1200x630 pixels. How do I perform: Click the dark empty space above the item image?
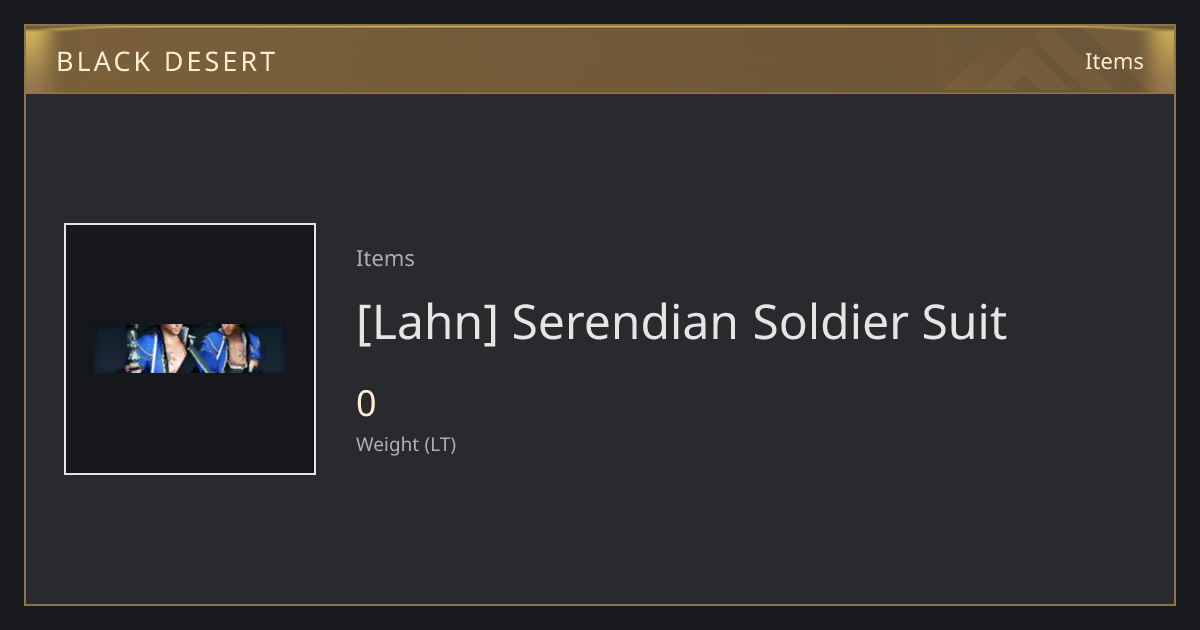click(190, 158)
